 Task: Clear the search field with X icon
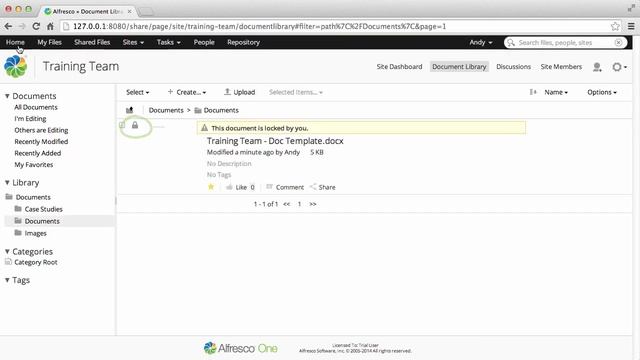click(x=618, y=42)
